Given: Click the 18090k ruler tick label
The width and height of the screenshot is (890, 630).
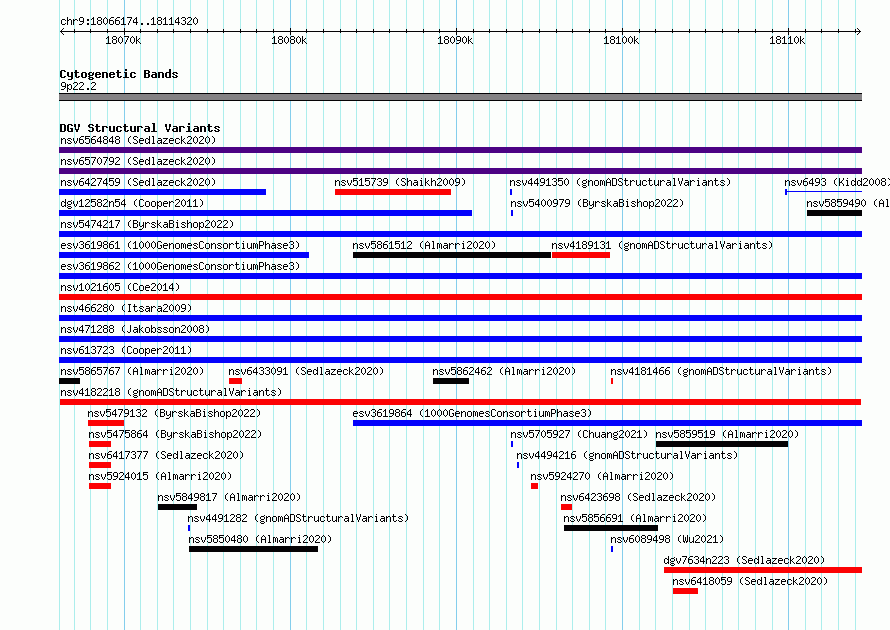Looking at the screenshot, I should 455,40.
